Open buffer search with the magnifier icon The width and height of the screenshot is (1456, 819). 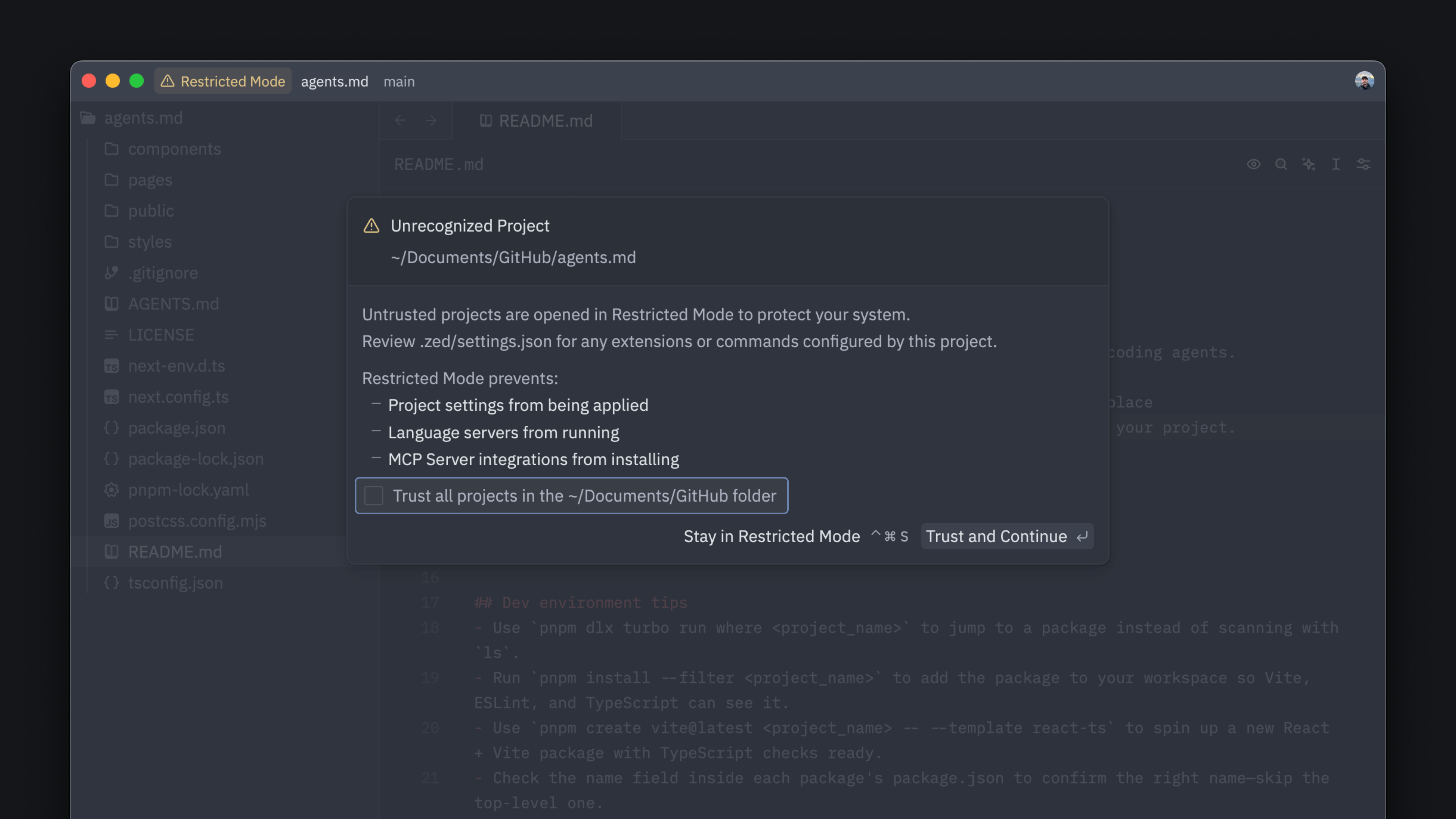1281,165
